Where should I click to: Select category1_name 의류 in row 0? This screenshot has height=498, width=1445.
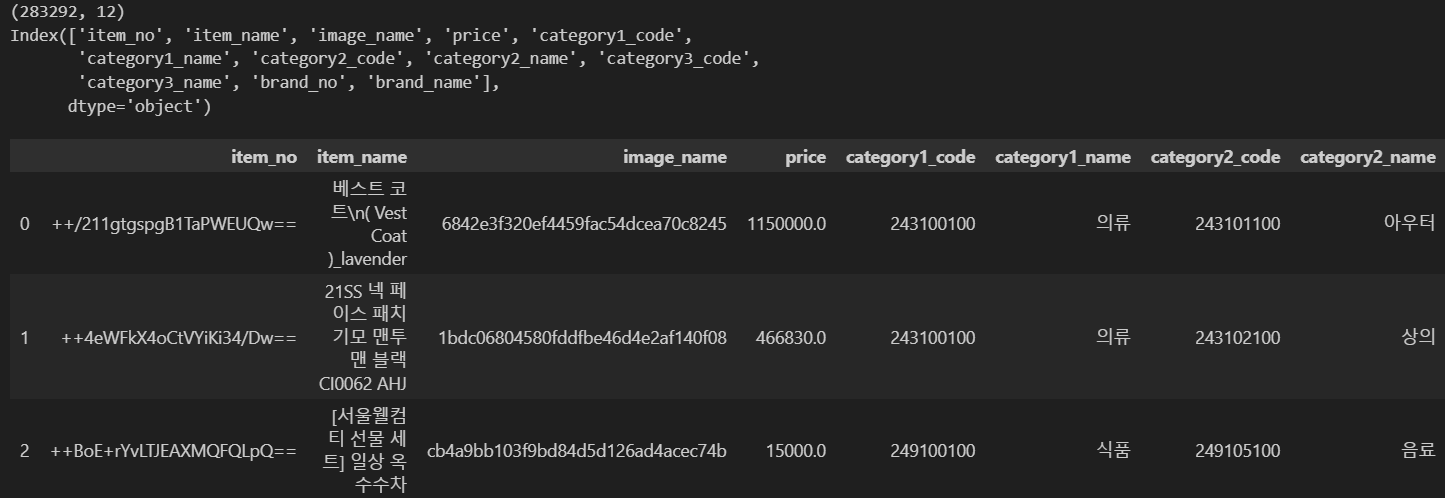(1114, 224)
